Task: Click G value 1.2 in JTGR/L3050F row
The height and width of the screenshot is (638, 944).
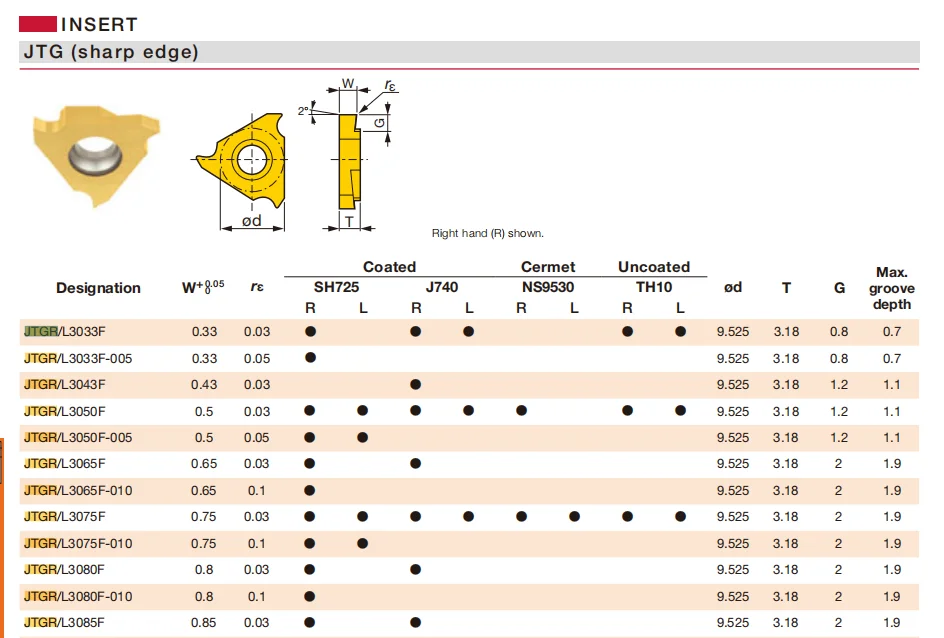Action: pyautogui.click(x=839, y=412)
